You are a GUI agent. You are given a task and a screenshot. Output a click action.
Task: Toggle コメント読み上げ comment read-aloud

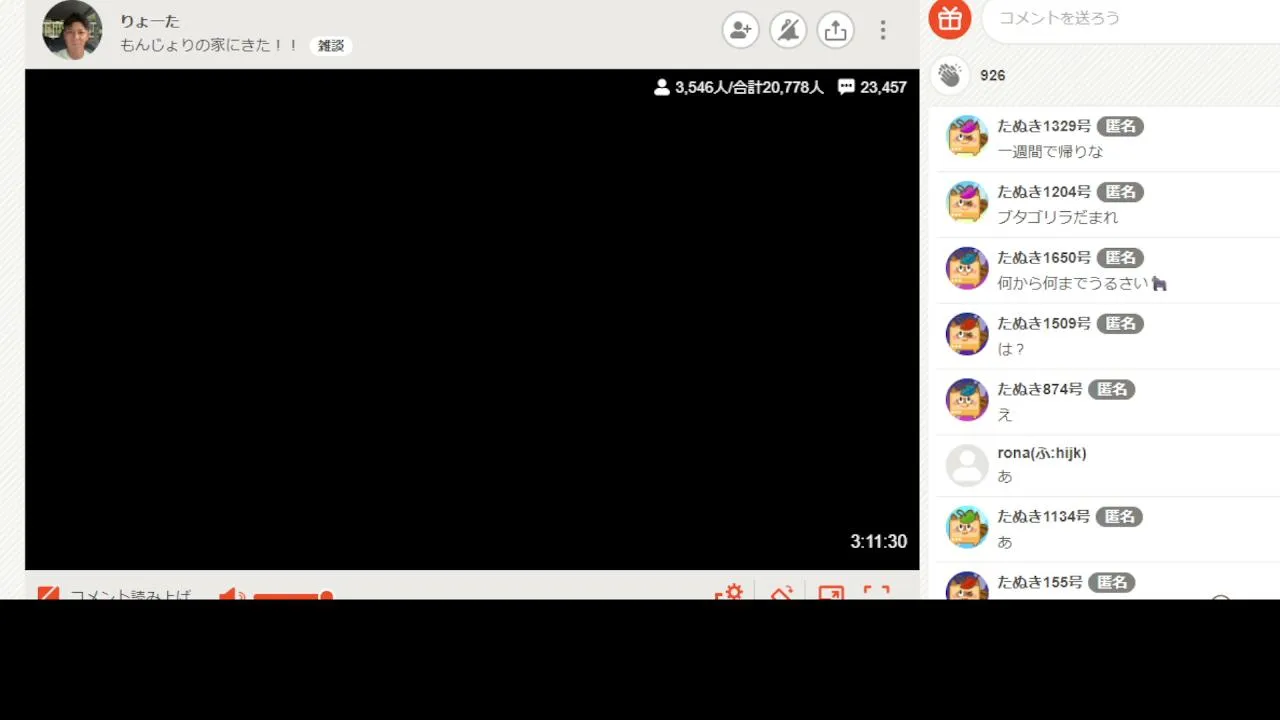[x=114, y=594]
